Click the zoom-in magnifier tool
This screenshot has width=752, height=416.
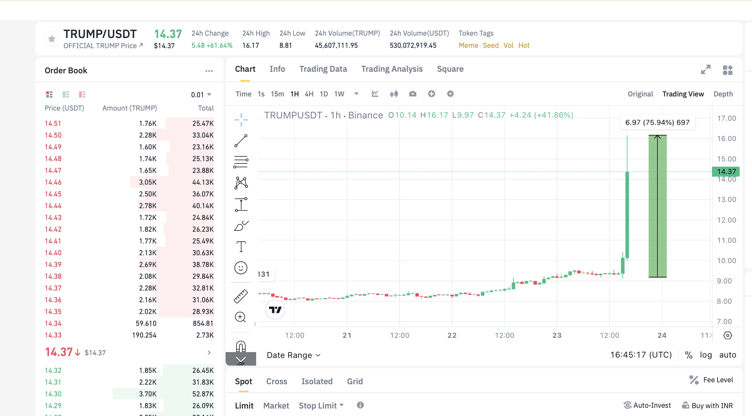241,318
